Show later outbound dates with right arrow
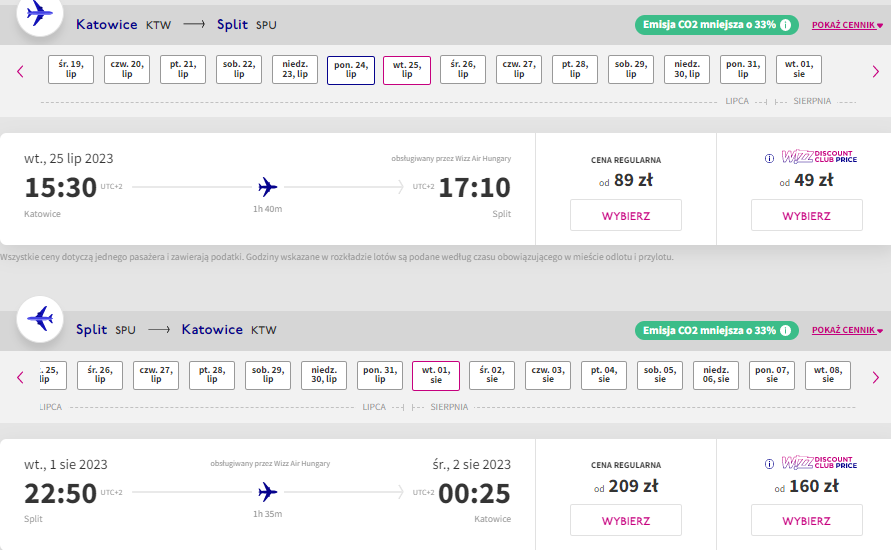891x550 pixels. [876, 72]
